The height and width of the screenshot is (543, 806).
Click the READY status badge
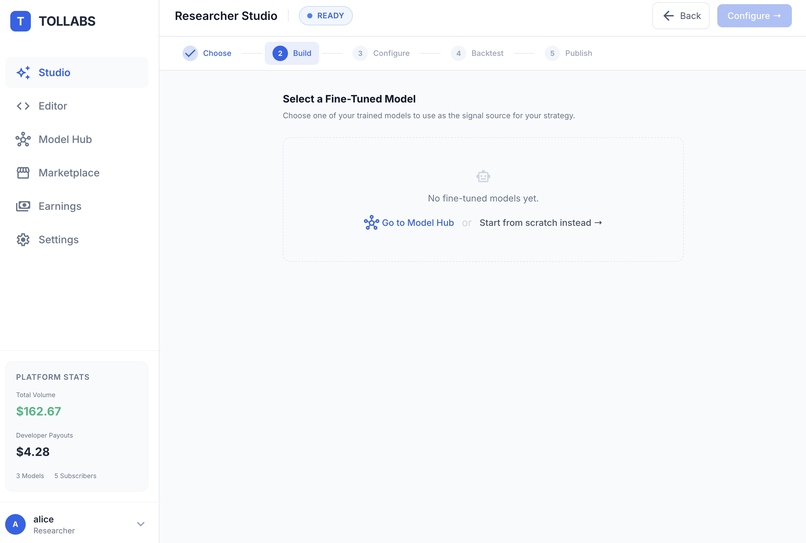point(326,16)
